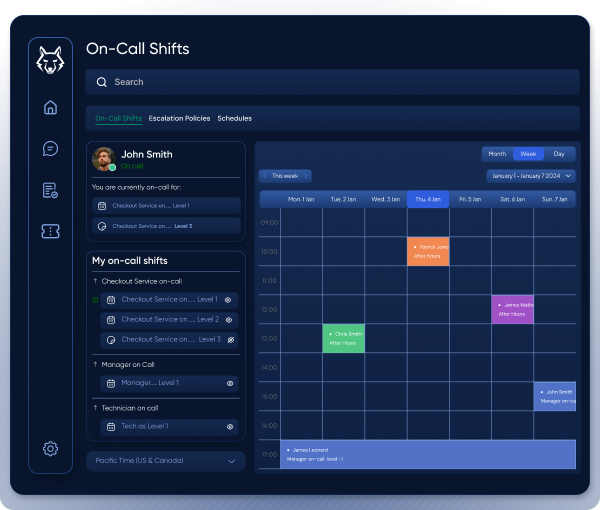Switch calendar to Month view
The width and height of the screenshot is (600, 510).
click(x=496, y=154)
